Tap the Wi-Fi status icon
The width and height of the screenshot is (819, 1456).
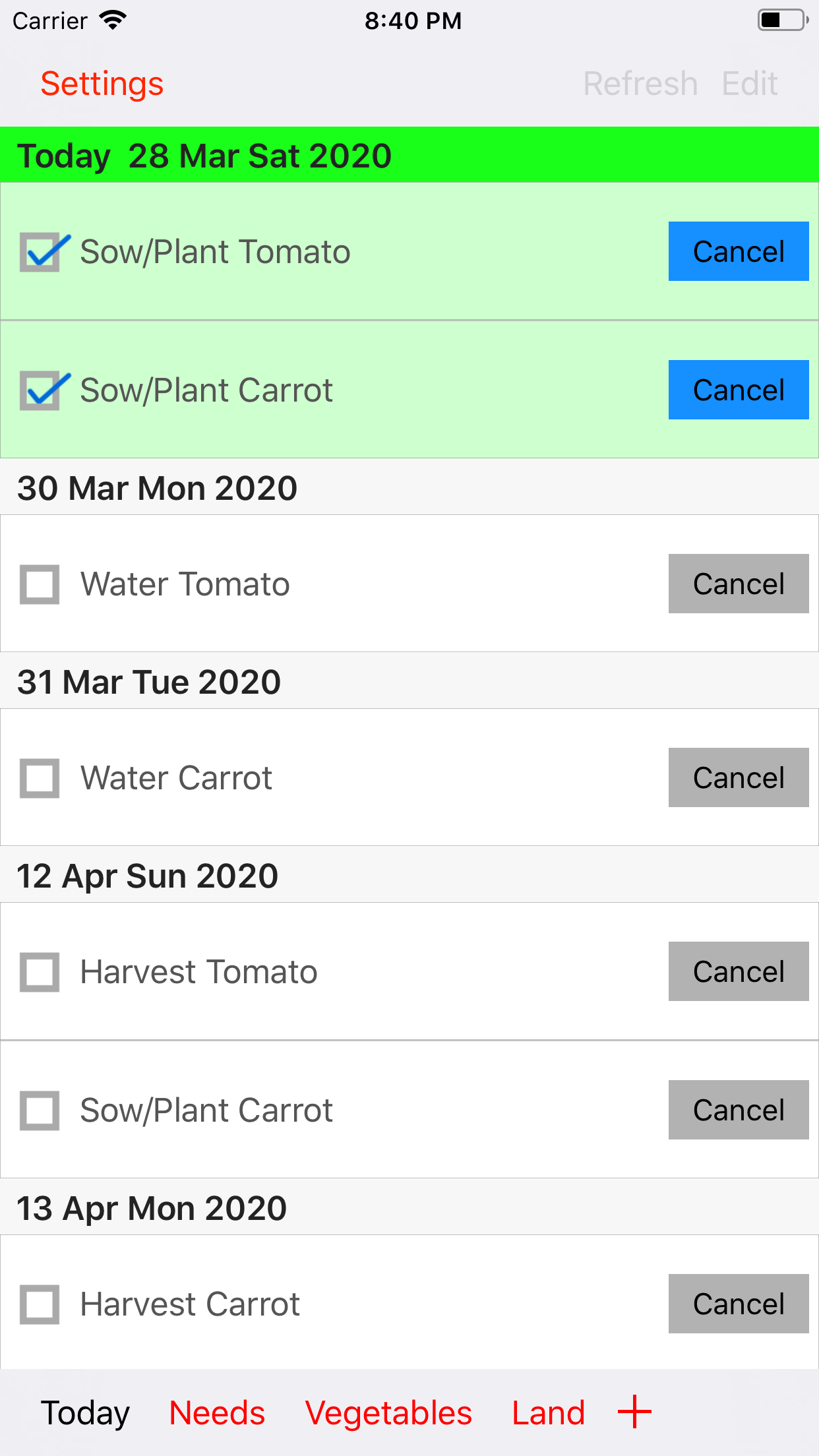click(113, 20)
